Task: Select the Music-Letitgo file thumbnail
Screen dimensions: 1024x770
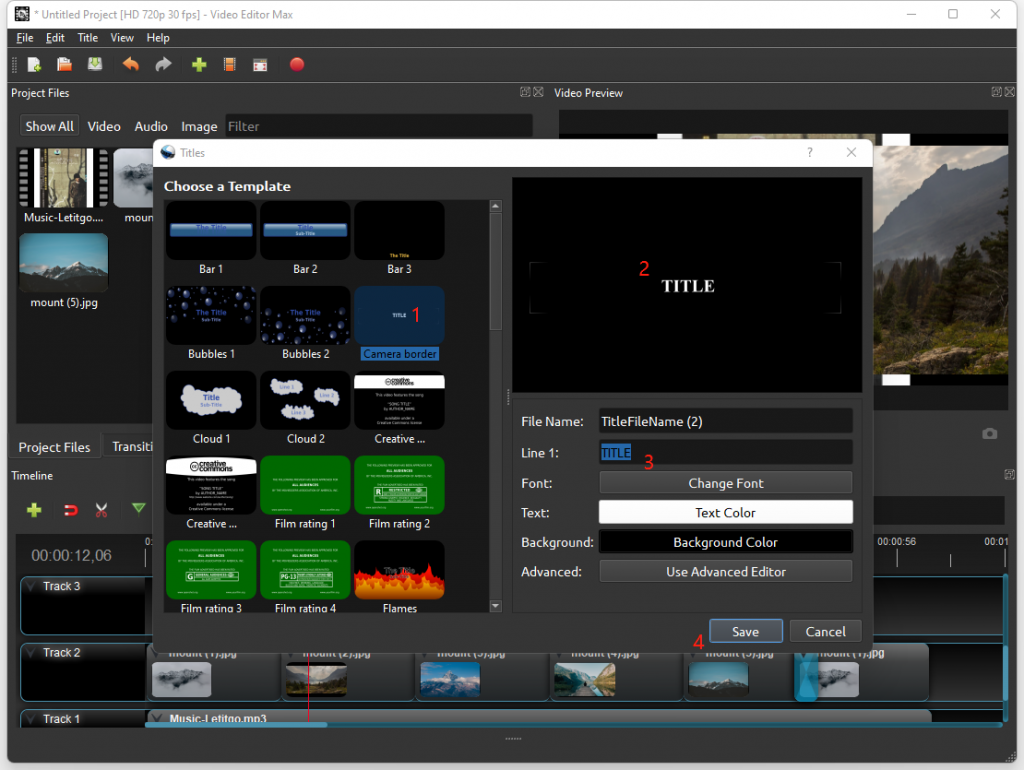Action: pos(63,186)
